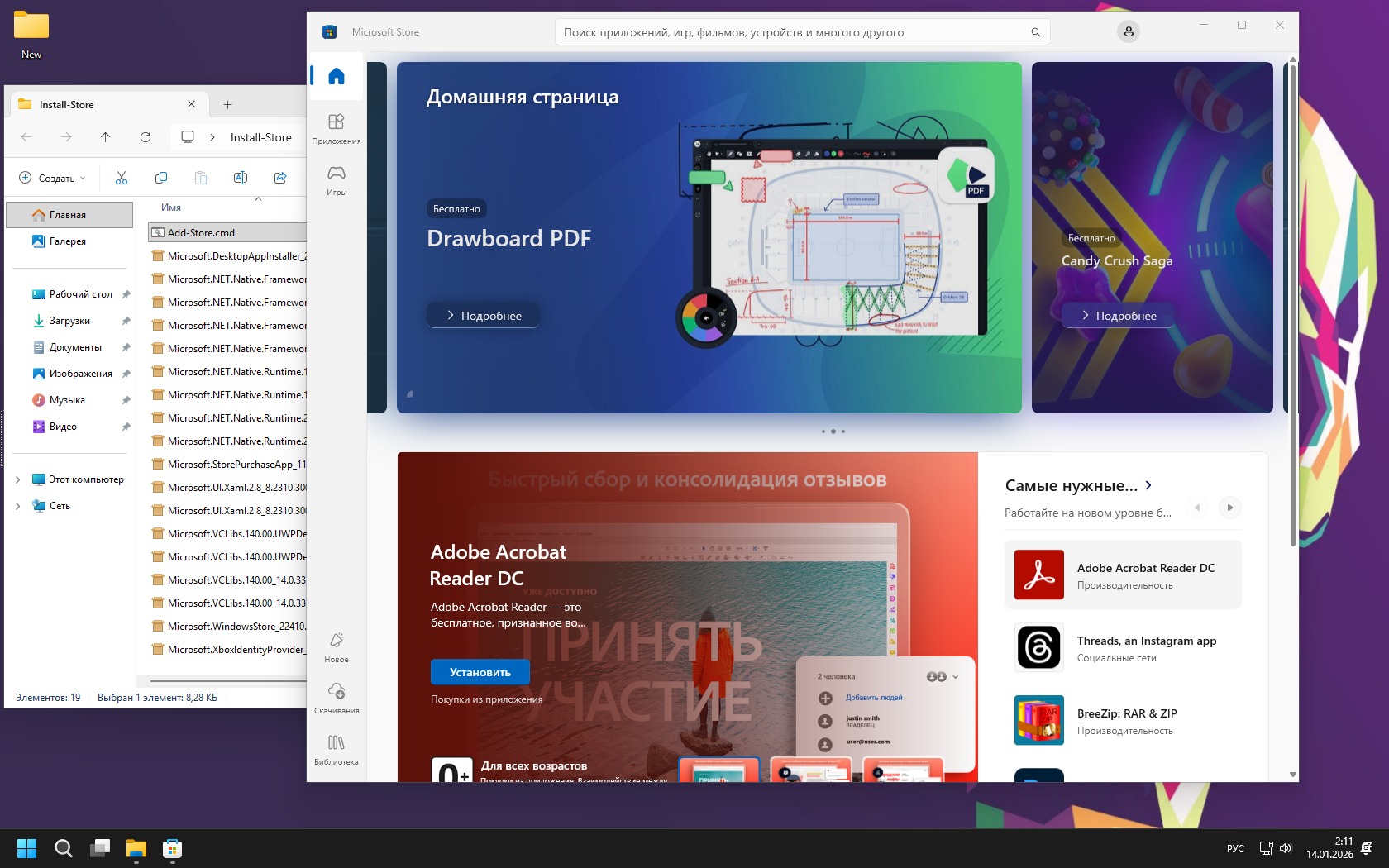Click the Refresh icon in Explorer
This screenshot has height=868, width=1389.
[x=146, y=137]
